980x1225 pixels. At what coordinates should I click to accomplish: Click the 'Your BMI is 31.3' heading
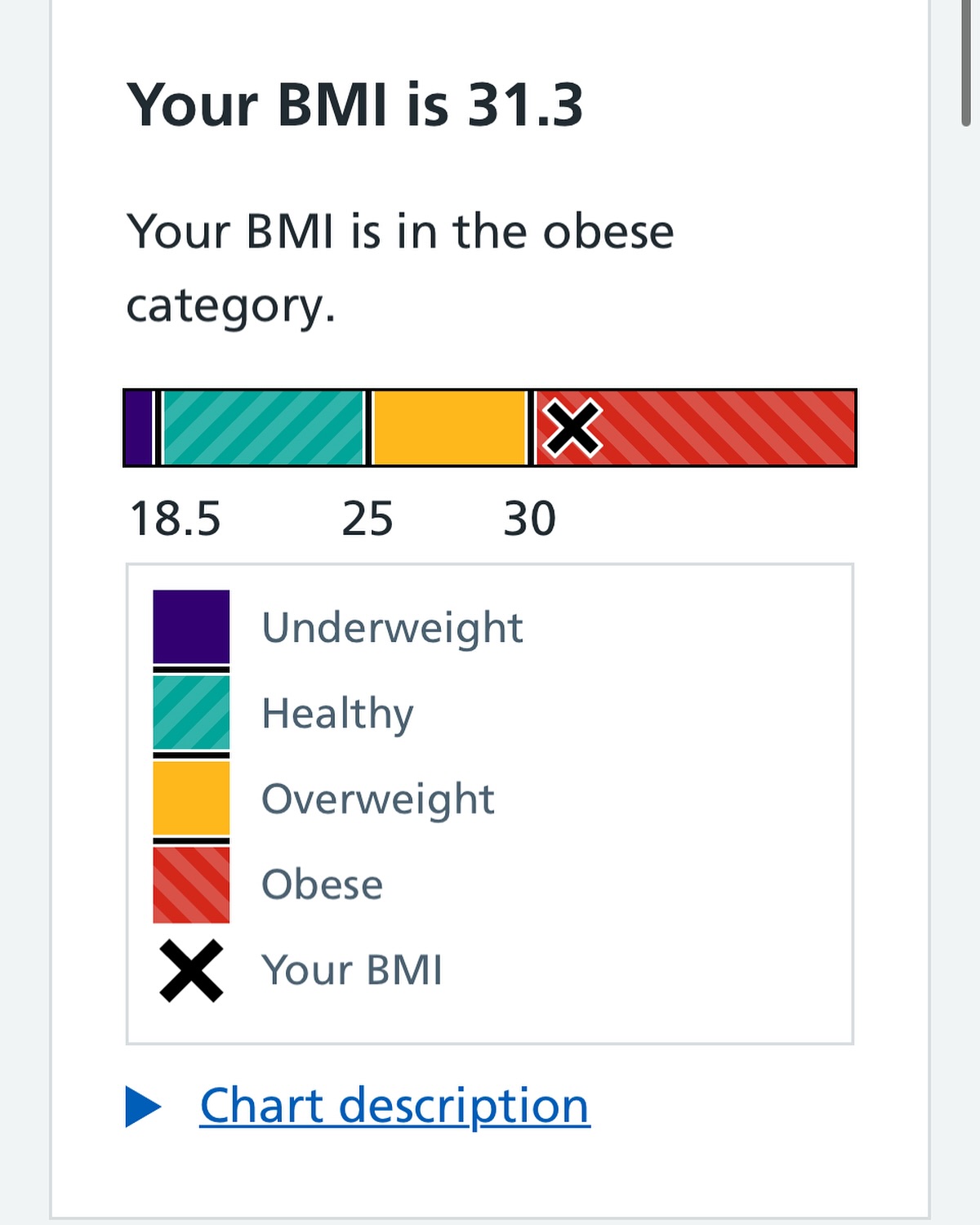click(355, 105)
